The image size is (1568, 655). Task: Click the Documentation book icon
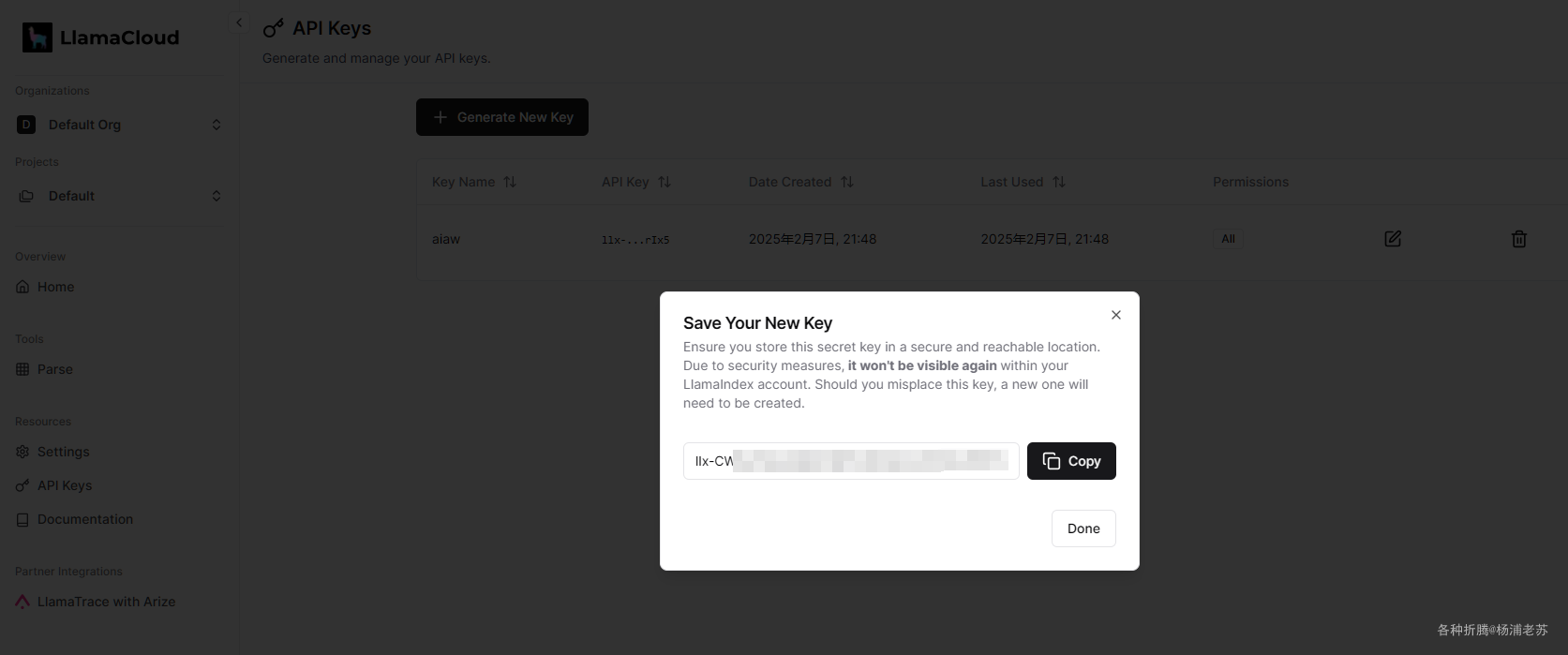point(22,519)
